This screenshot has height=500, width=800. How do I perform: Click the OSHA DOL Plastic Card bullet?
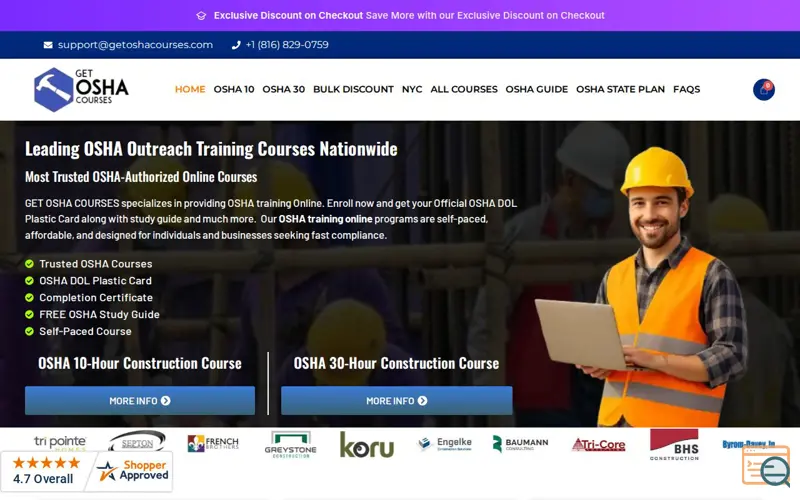[95, 281]
